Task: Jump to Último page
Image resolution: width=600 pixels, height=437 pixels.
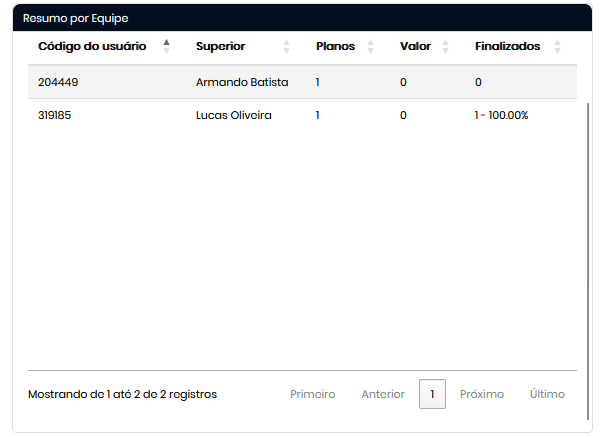Action: 547,394
